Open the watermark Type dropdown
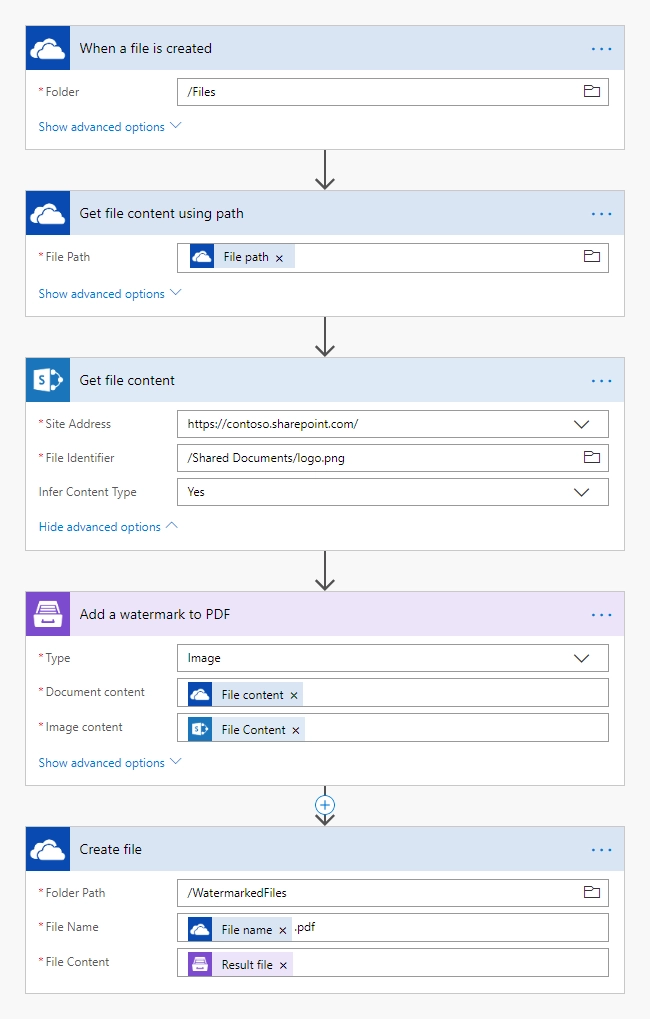 (581, 658)
